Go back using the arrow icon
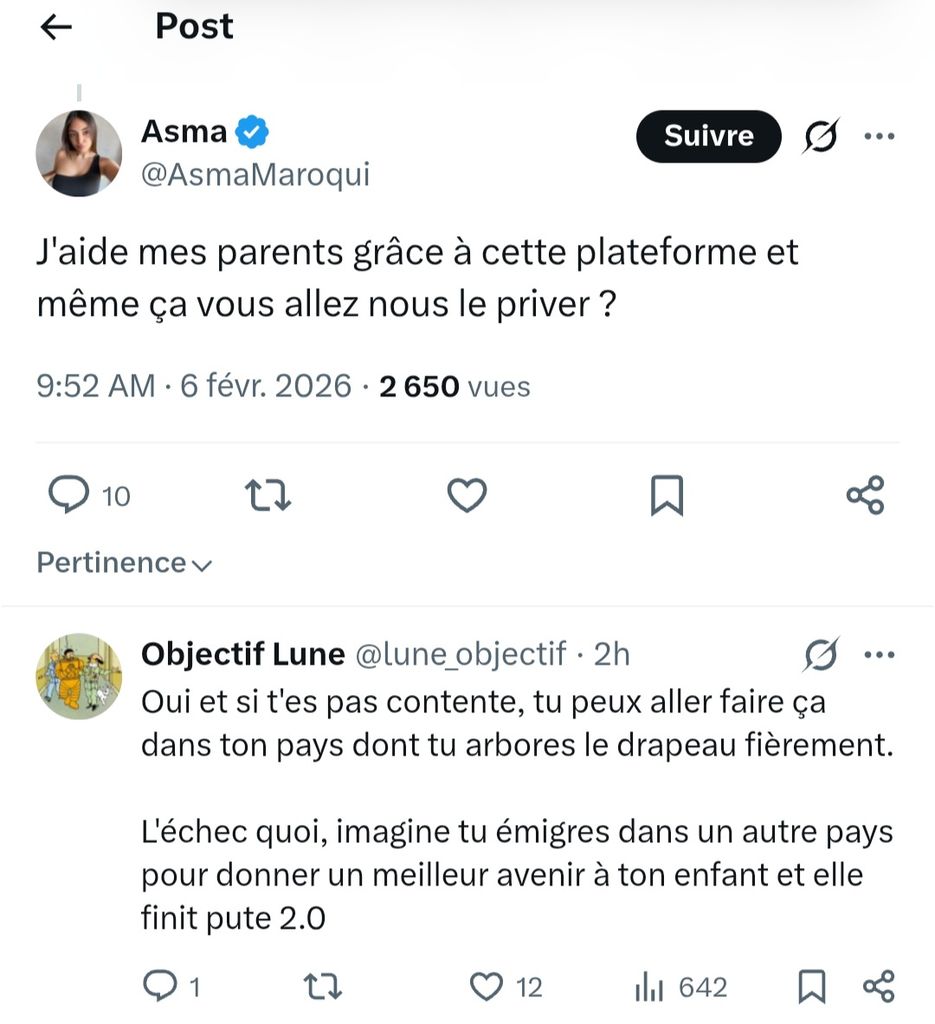 coord(56,27)
